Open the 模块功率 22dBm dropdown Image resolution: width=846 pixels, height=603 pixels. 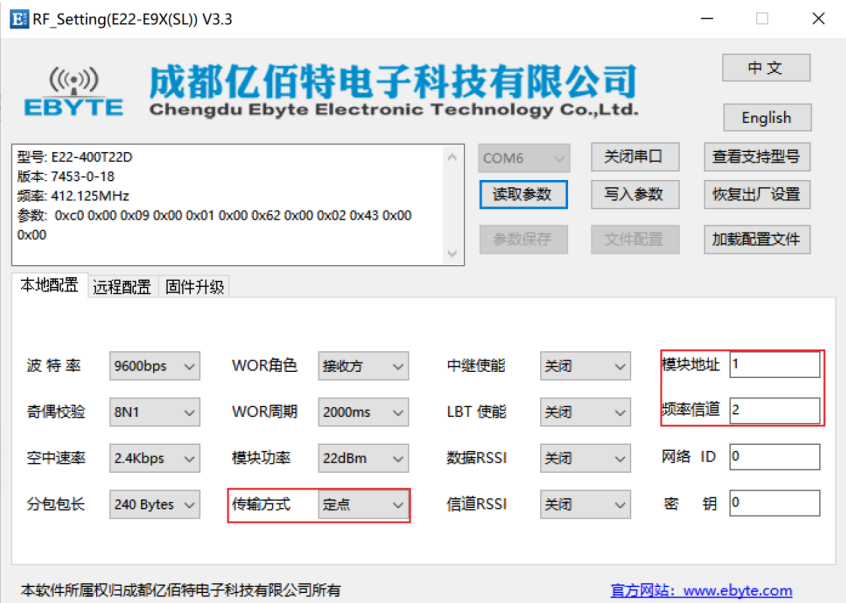coord(363,458)
